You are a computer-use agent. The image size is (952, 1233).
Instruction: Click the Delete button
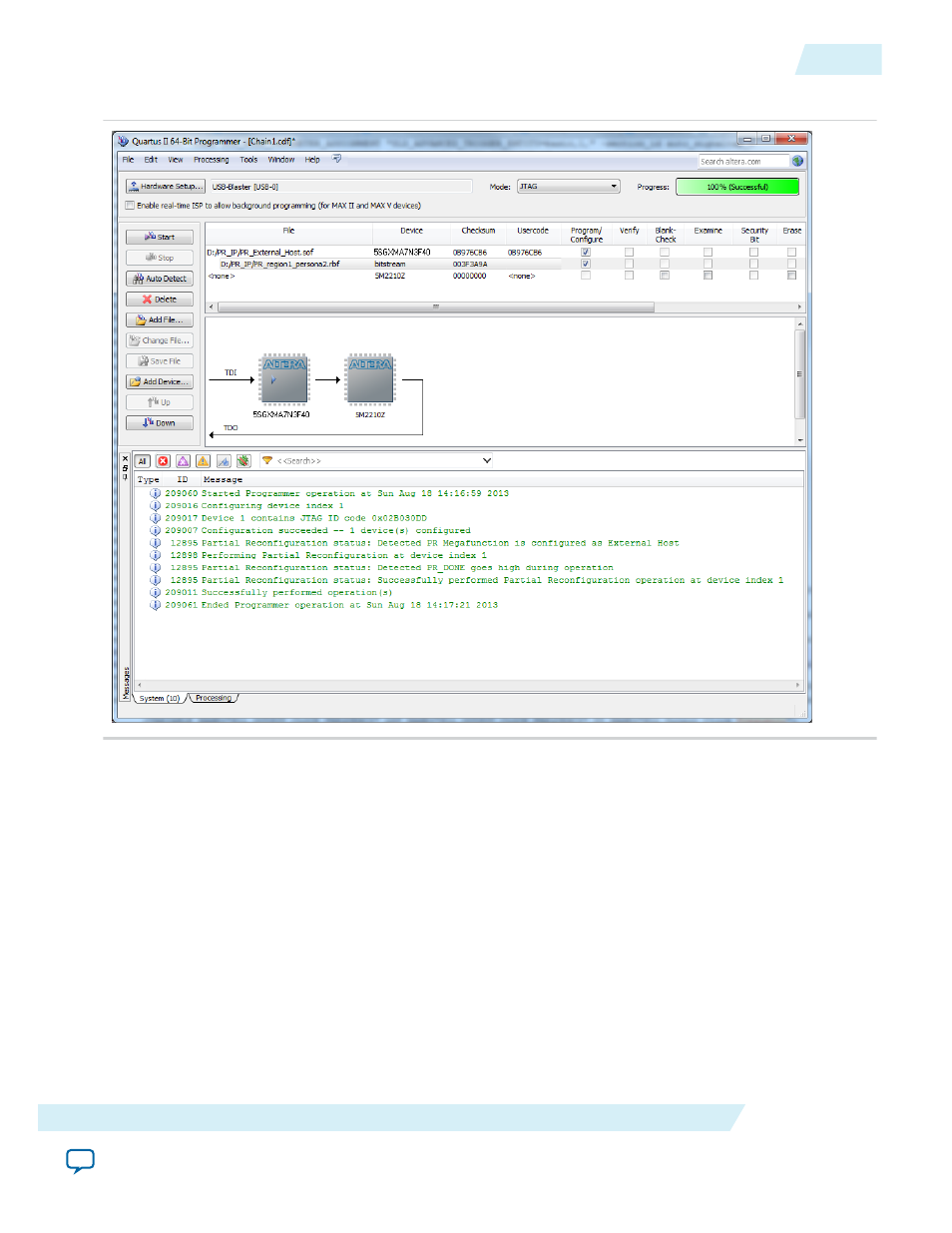[x=160, y=300]
